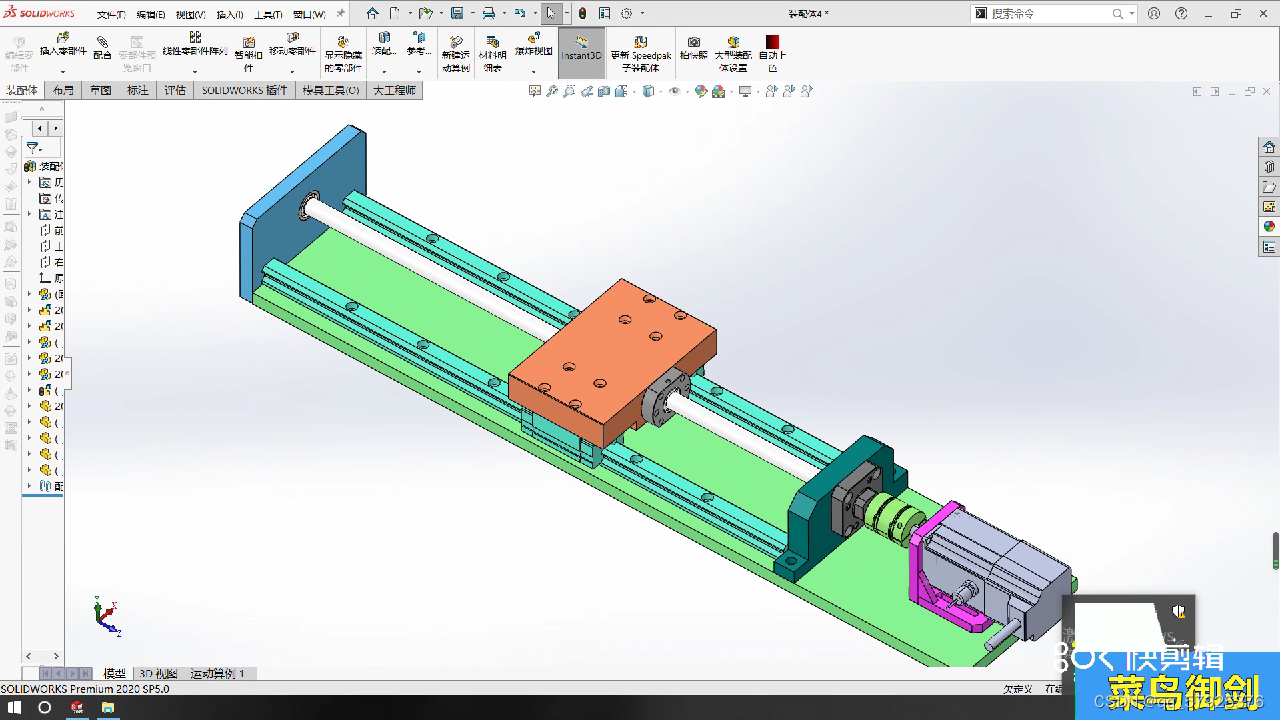Open File Explorer on taskbar
The height and width of the screenshot is (720, 1280).
tap(108, 707)
